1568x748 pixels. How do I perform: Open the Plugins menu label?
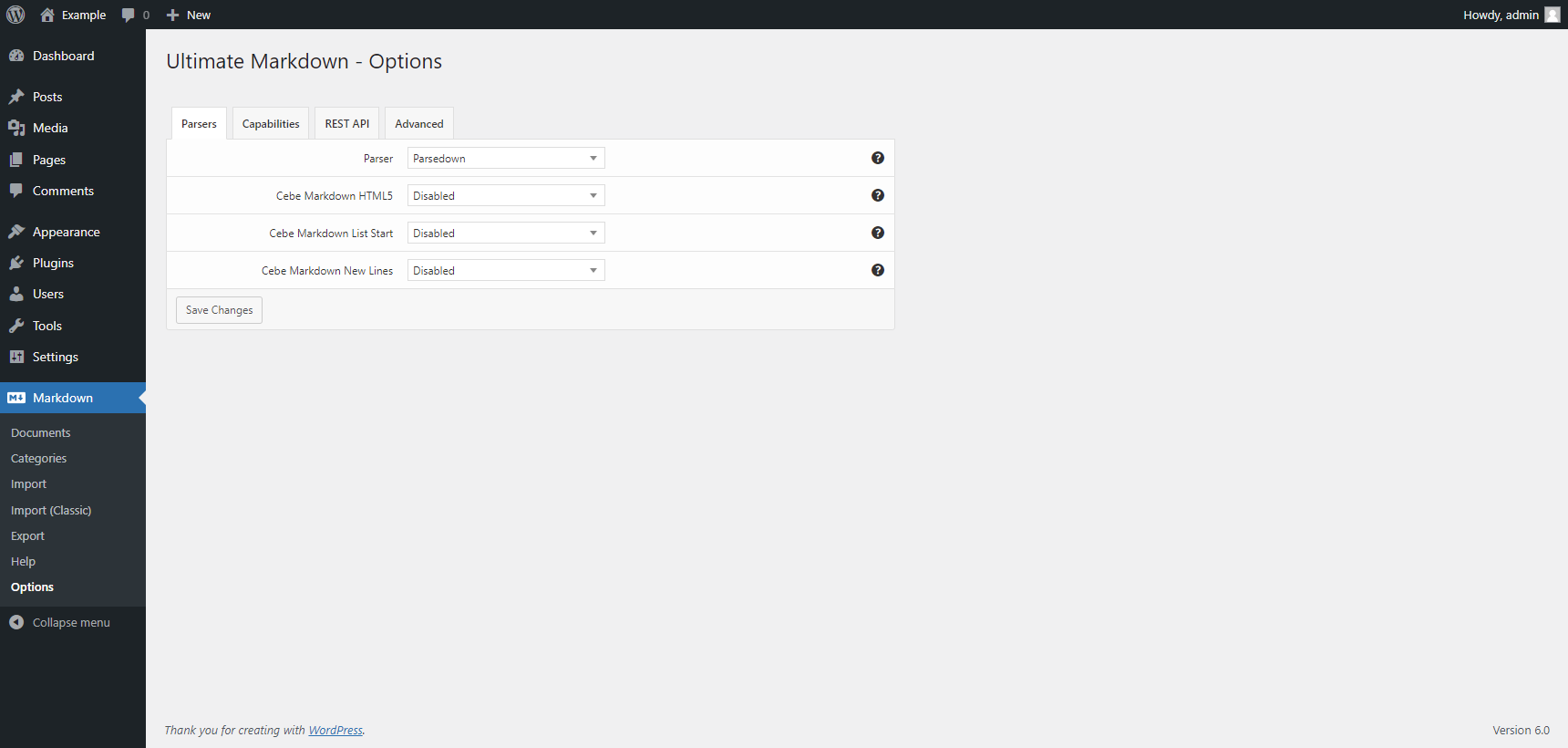click(x=53, y=263)
